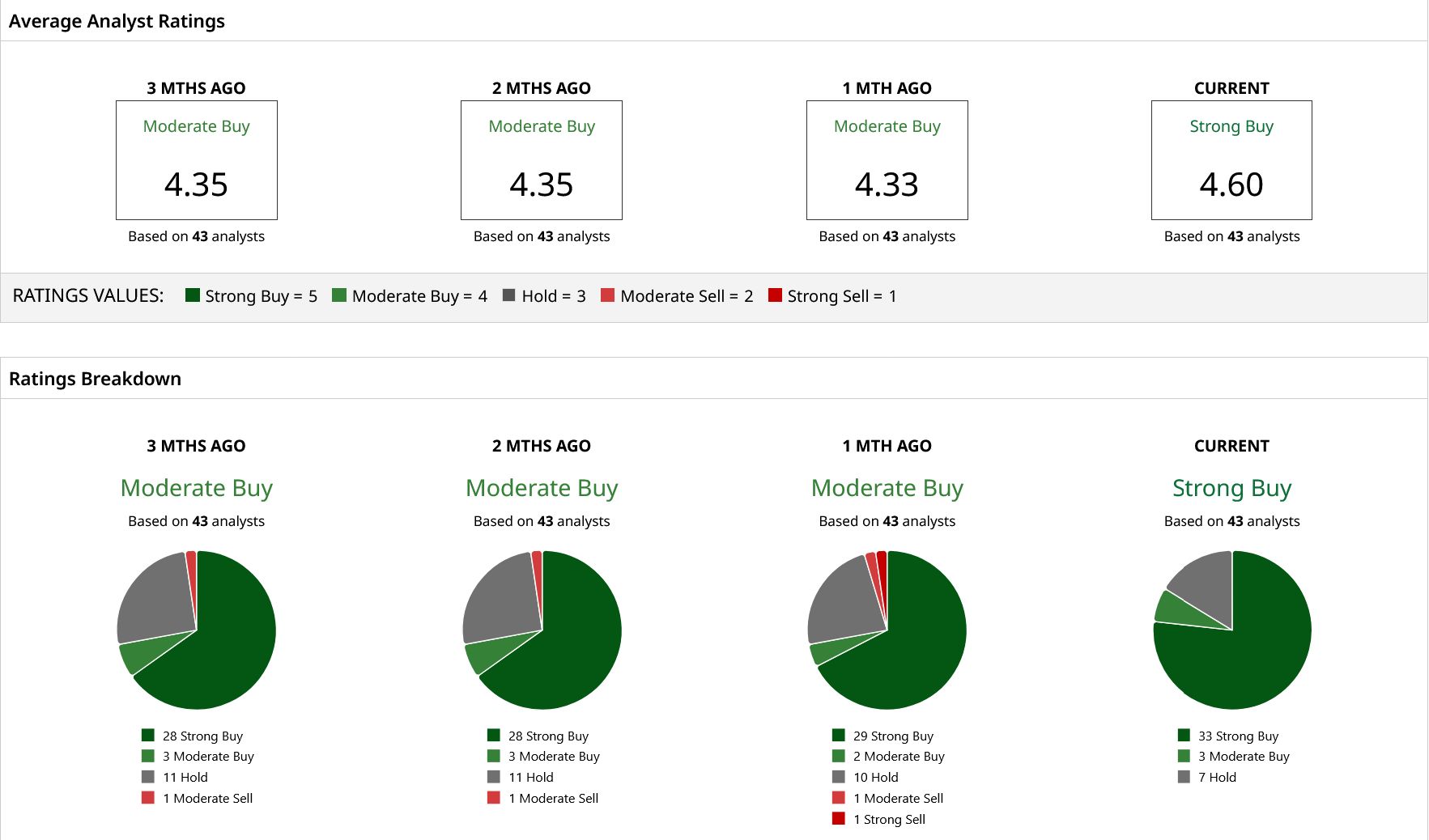The height and width of the screenshot is (840, 1429).
Task: Click the 3 months ago pie chart
Action: 197,630
